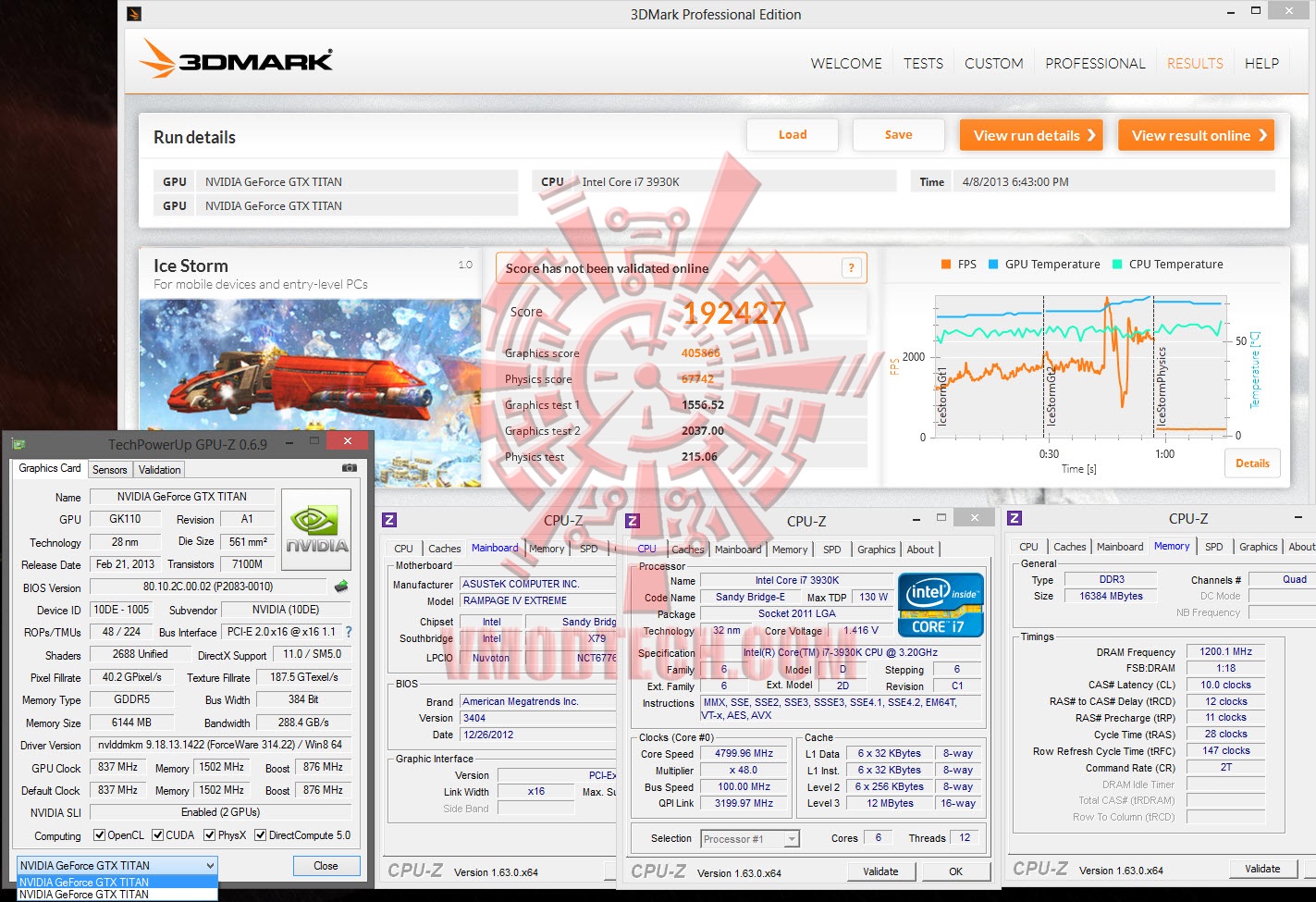Click the small 3DMark title bar icon

coord(134,14)
